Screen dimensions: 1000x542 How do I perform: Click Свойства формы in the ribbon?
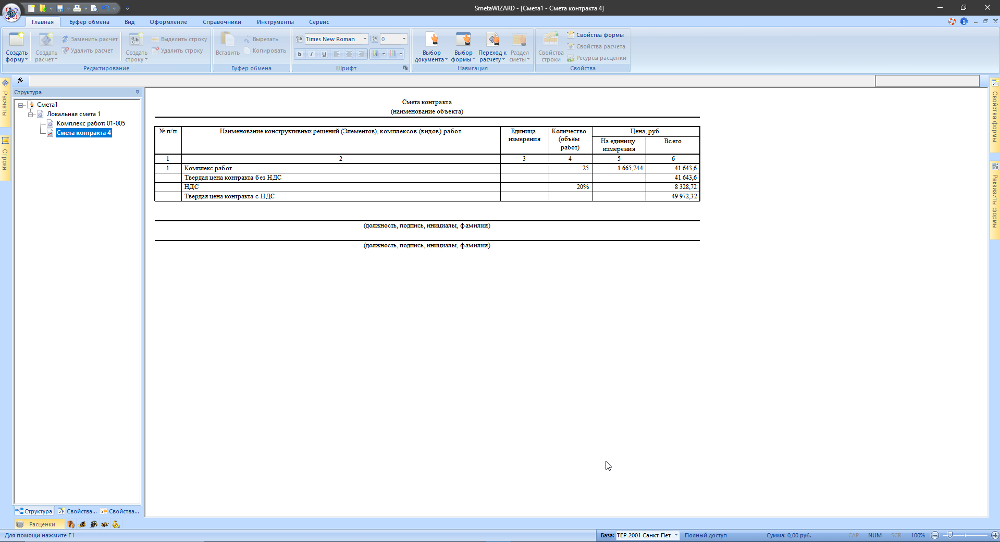click(x=596, y=35)
